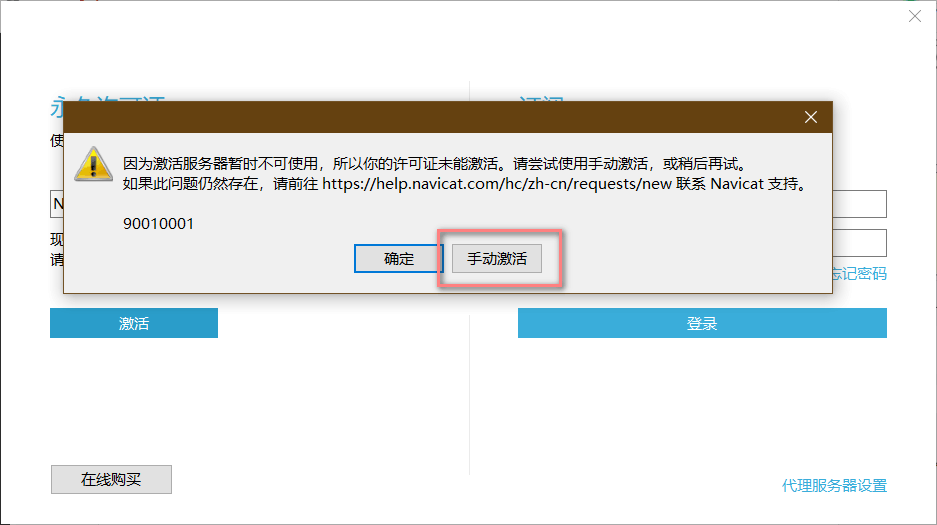Focus the upper sign-in input field
The height and width of the screenshot is (525, 937).
click(859, 204)
